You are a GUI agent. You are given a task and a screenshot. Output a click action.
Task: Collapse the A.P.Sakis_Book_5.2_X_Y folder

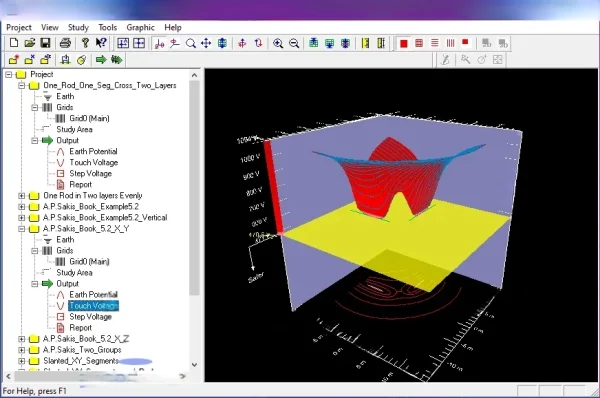click(22, 229)
